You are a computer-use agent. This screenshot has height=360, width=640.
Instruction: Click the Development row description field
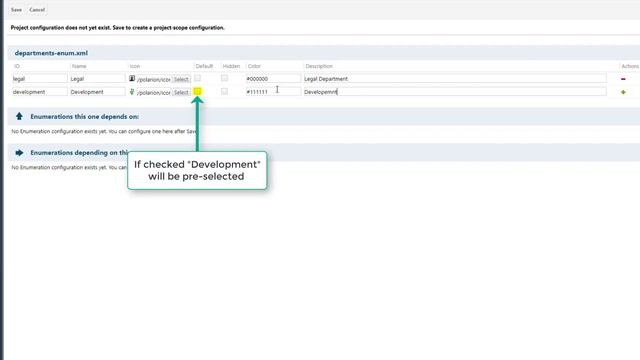pos(455,92)
